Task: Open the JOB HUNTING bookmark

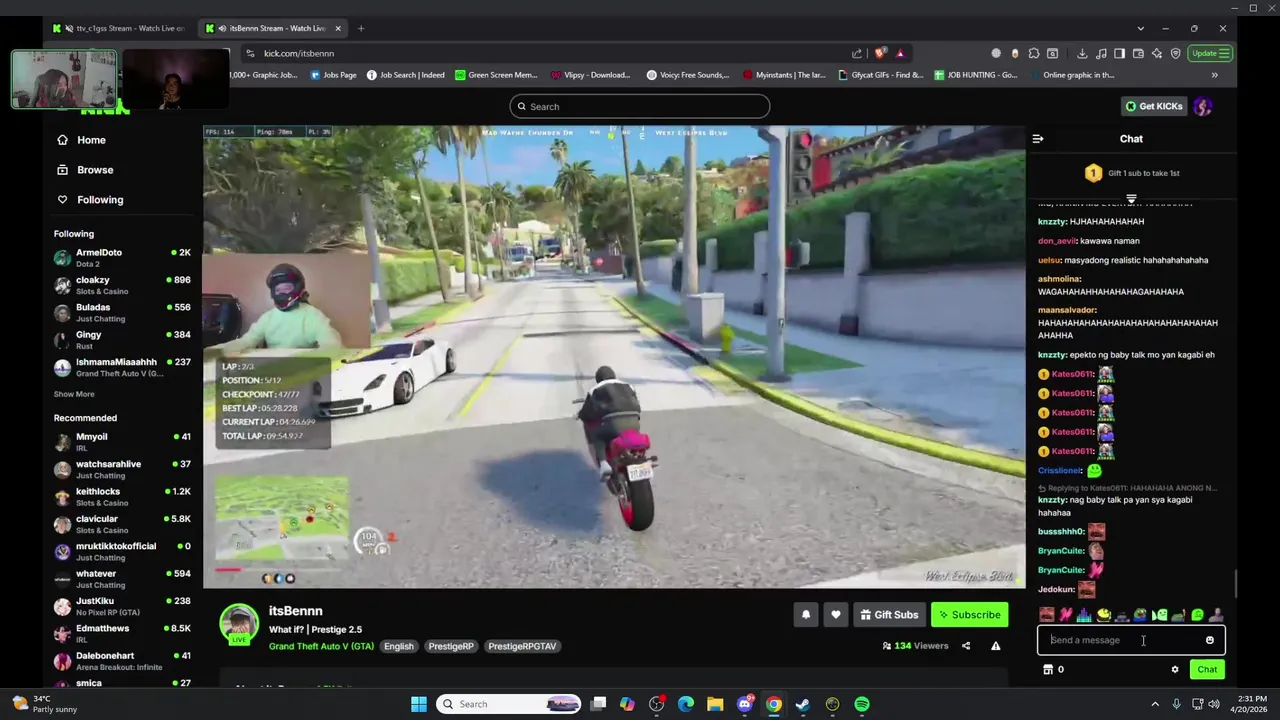Action: point(976,75)
